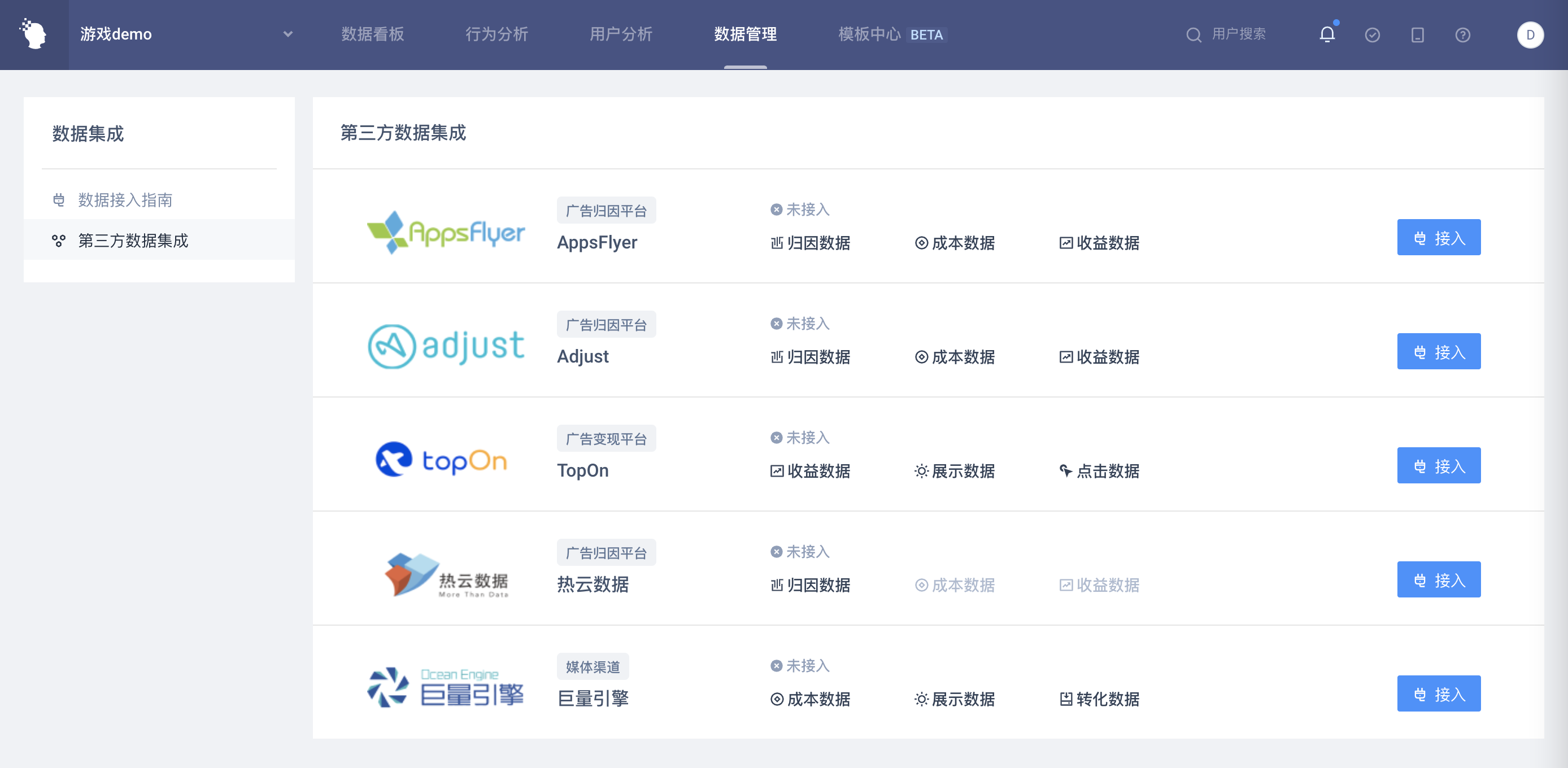The image size is (1568, 768).
Task: Click the 热云数据 logo image
Action: pos(446,575)
